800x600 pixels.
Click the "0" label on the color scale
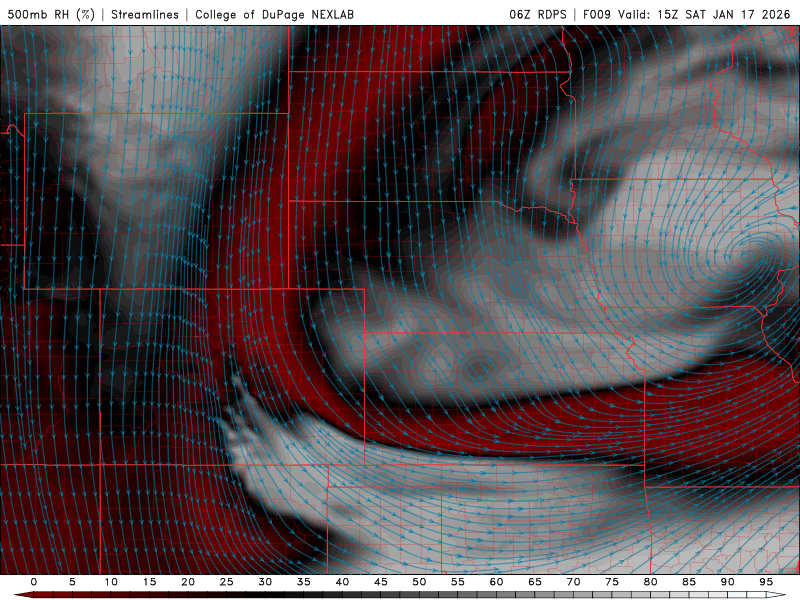34,582
